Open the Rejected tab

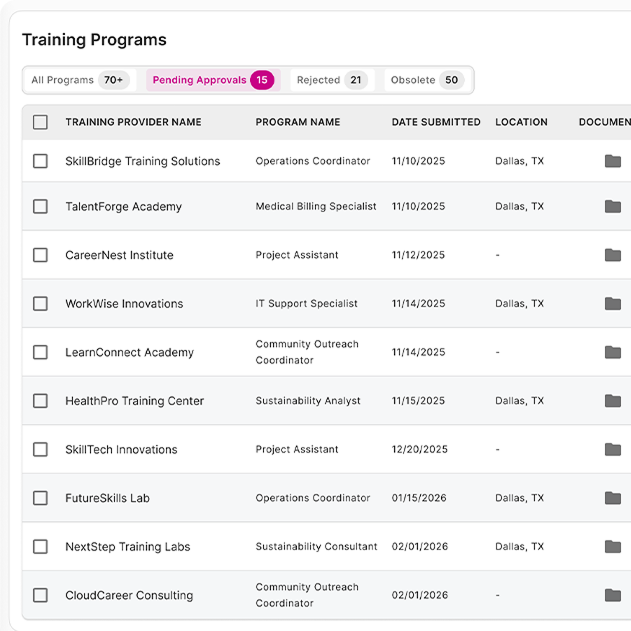click(330, 80)
